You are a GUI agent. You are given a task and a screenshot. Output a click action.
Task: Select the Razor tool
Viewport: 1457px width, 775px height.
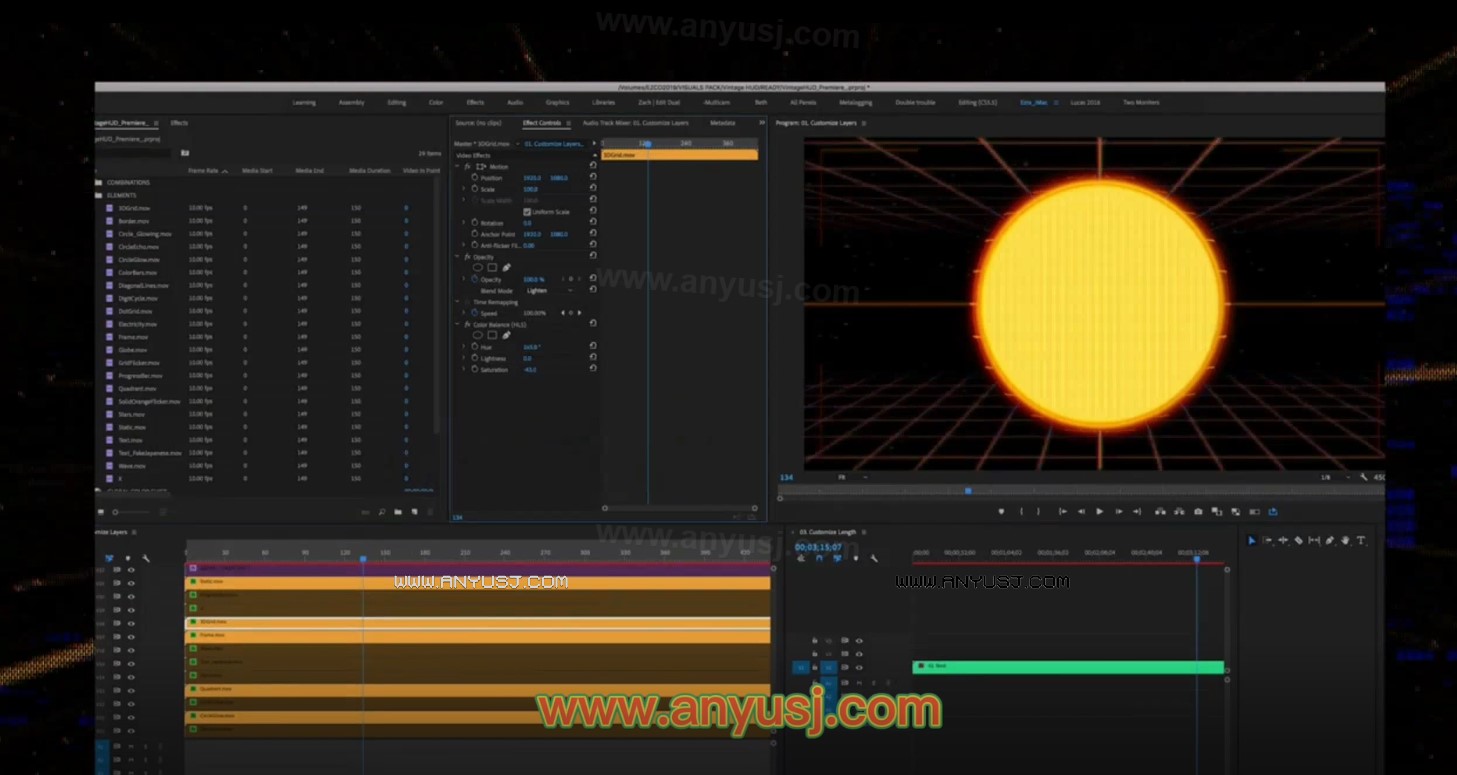[1298, 541]
